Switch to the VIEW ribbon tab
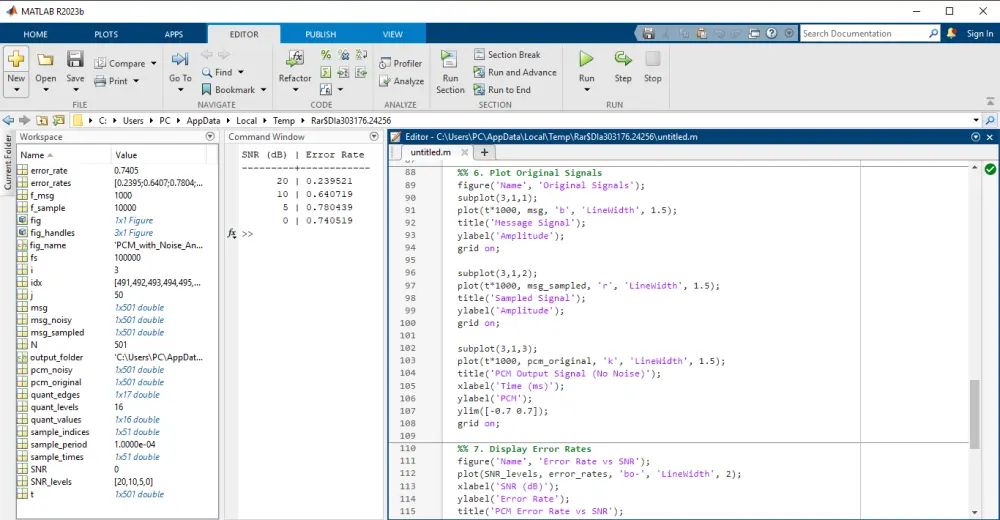1000x520 pixels. (x=392, y=34)
